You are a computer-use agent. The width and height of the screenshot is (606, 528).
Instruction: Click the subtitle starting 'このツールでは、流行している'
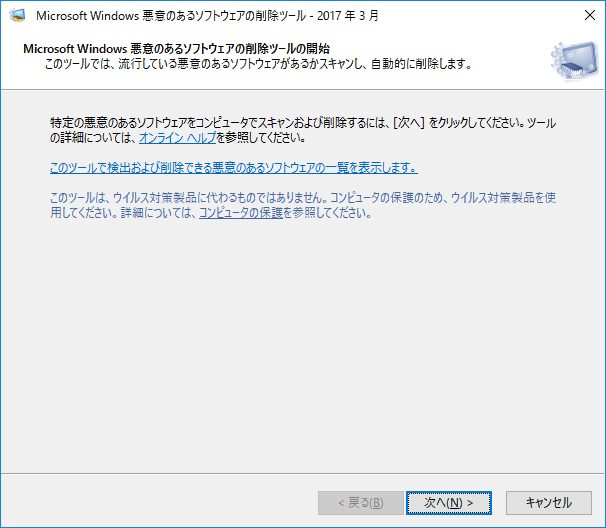coord(258,64)
